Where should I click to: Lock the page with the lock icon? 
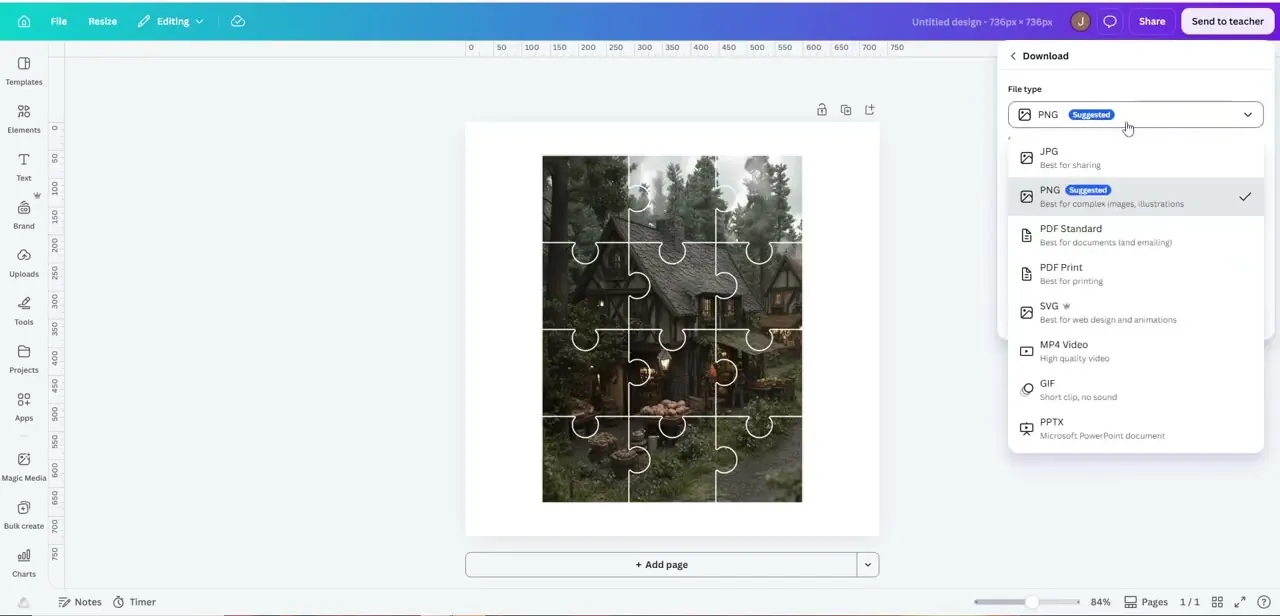click(x=822, y=110)
